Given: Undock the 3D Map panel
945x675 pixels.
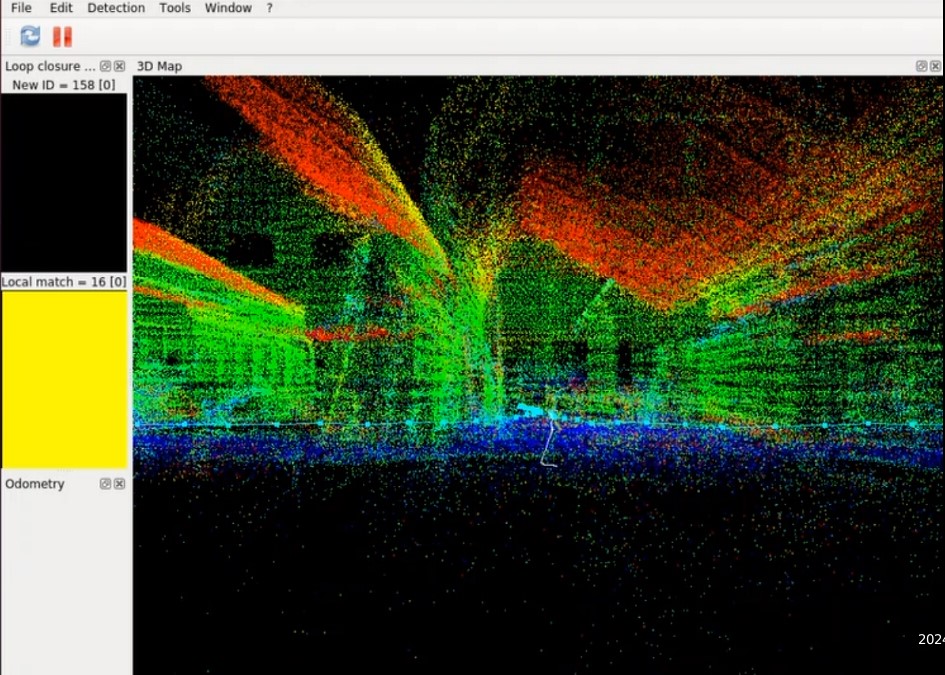Looking at the screenshot, I should coord(922,66).
